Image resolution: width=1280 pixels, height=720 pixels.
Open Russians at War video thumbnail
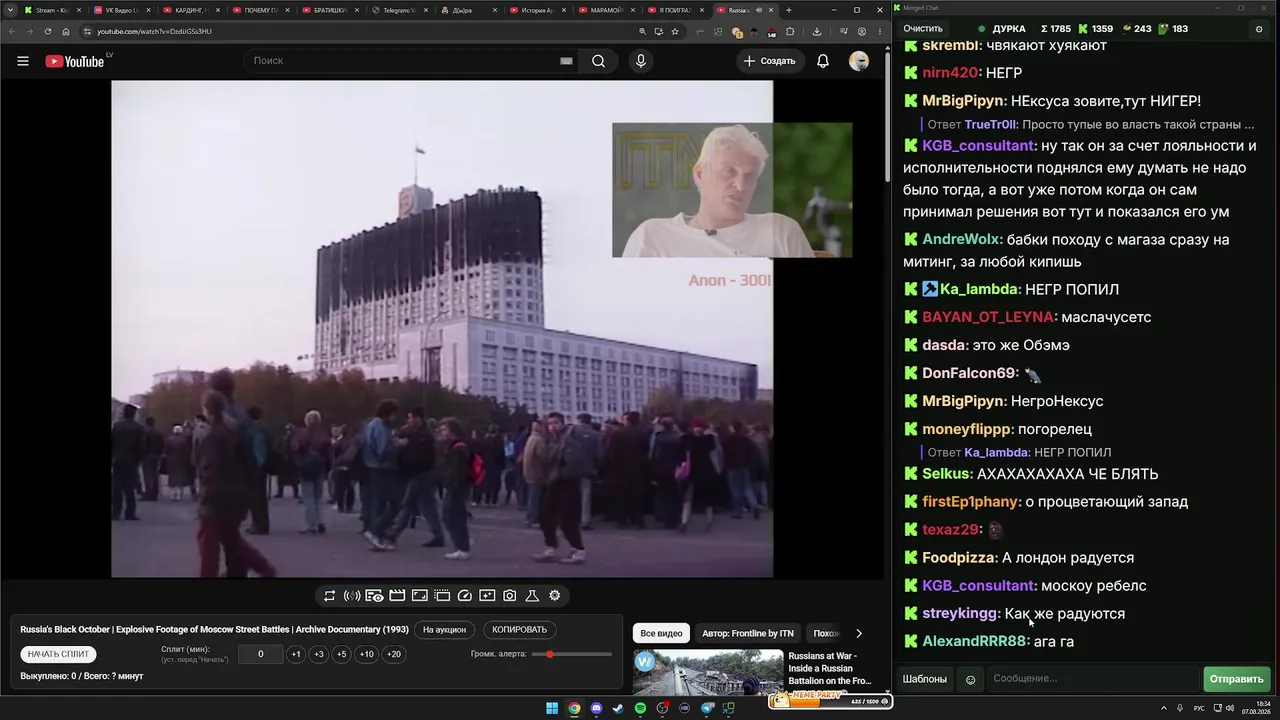[x=708, y=673]
